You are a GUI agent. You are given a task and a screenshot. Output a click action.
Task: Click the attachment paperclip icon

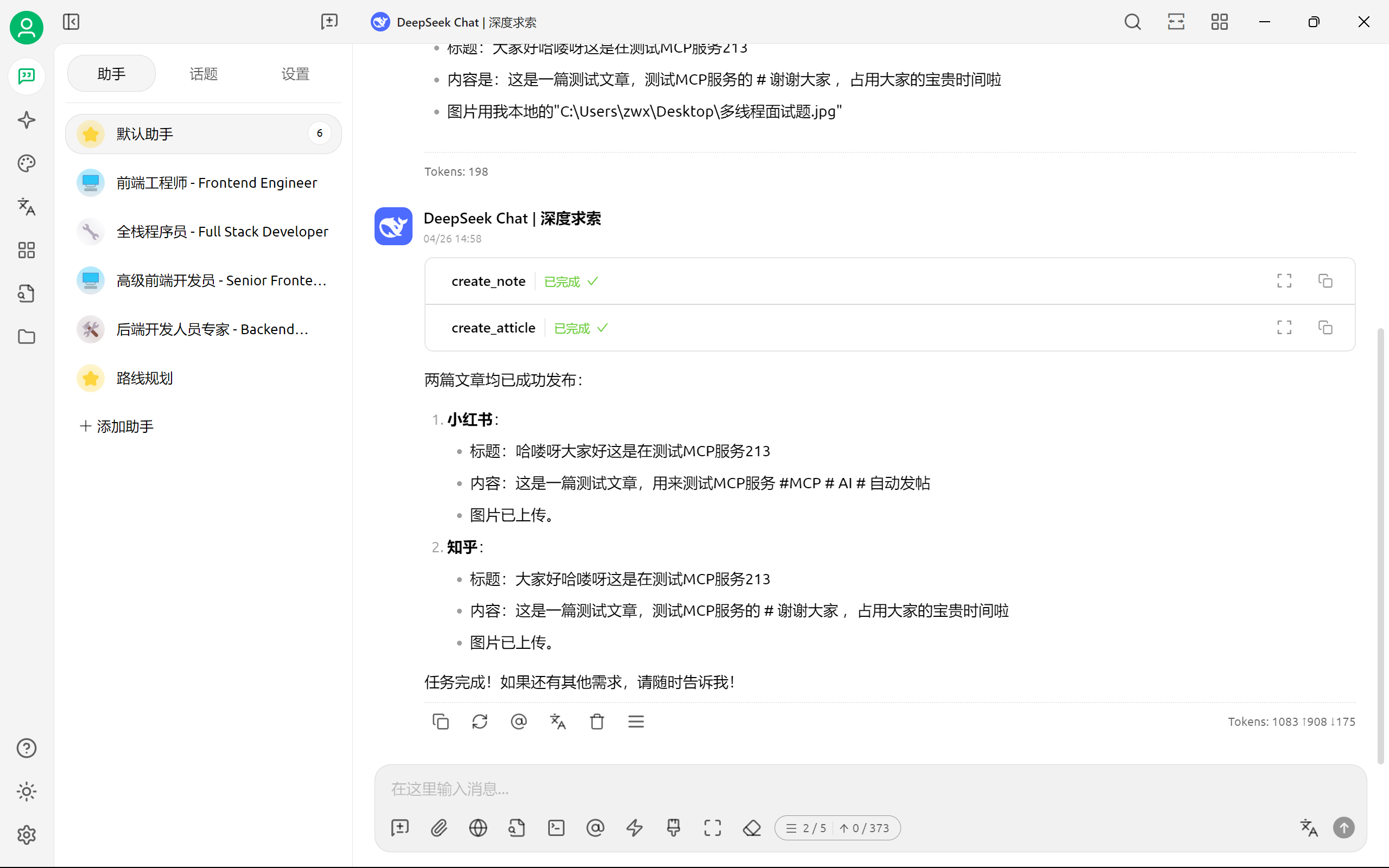click(439, 828)
